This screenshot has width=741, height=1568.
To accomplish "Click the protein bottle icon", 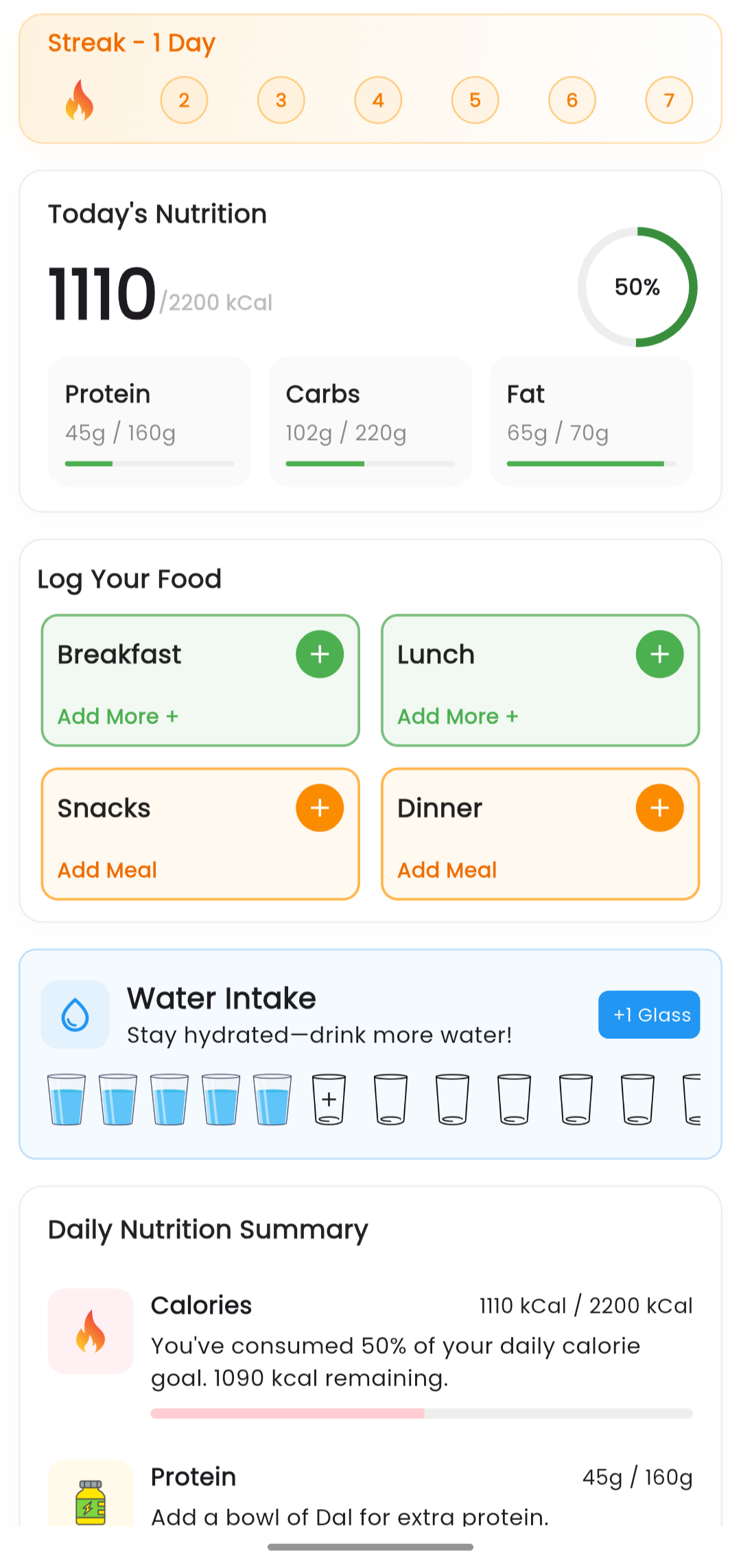I will [x=91, y=1501].
